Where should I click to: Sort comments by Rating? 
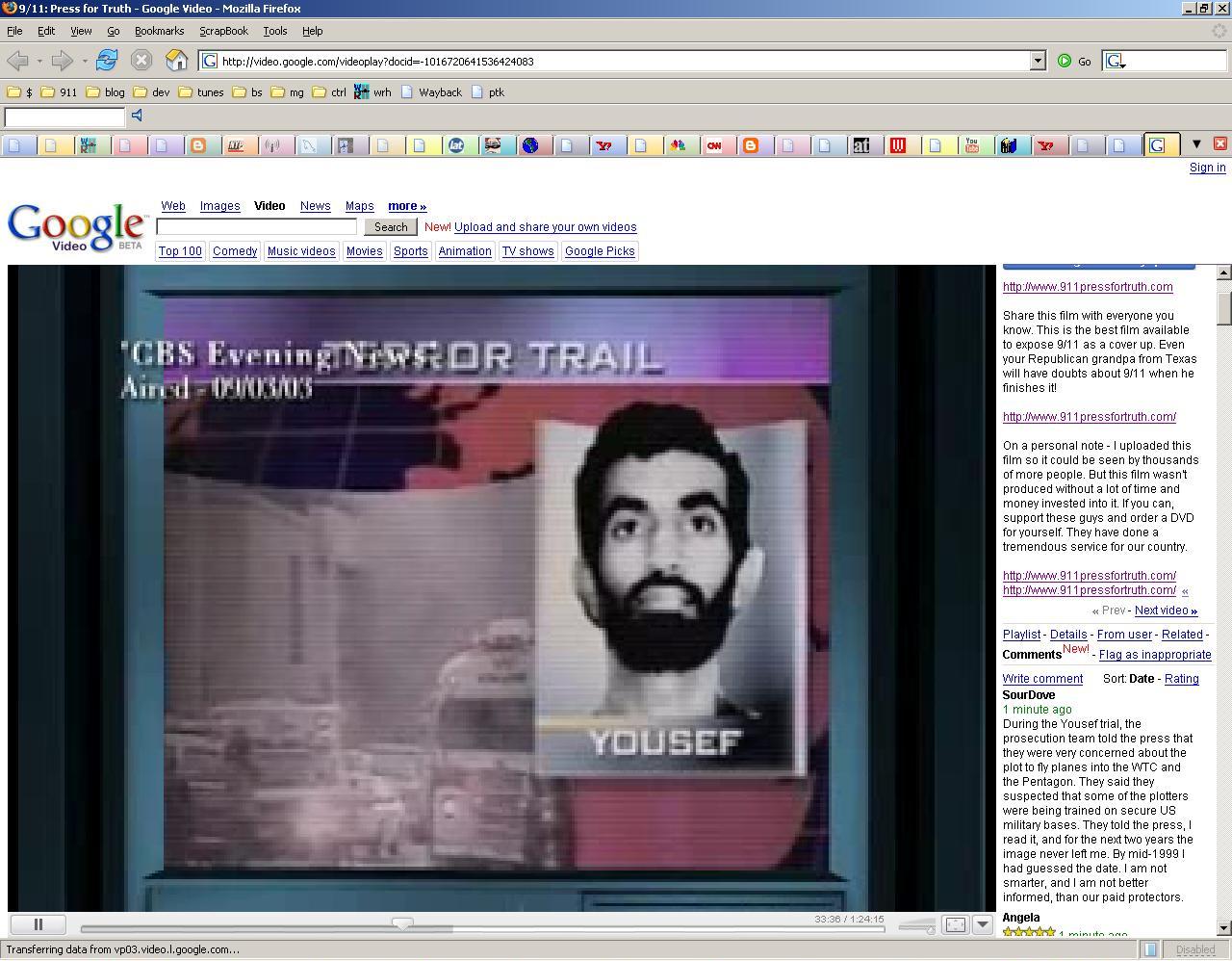pyautogui.click(x=1181, y=679)
